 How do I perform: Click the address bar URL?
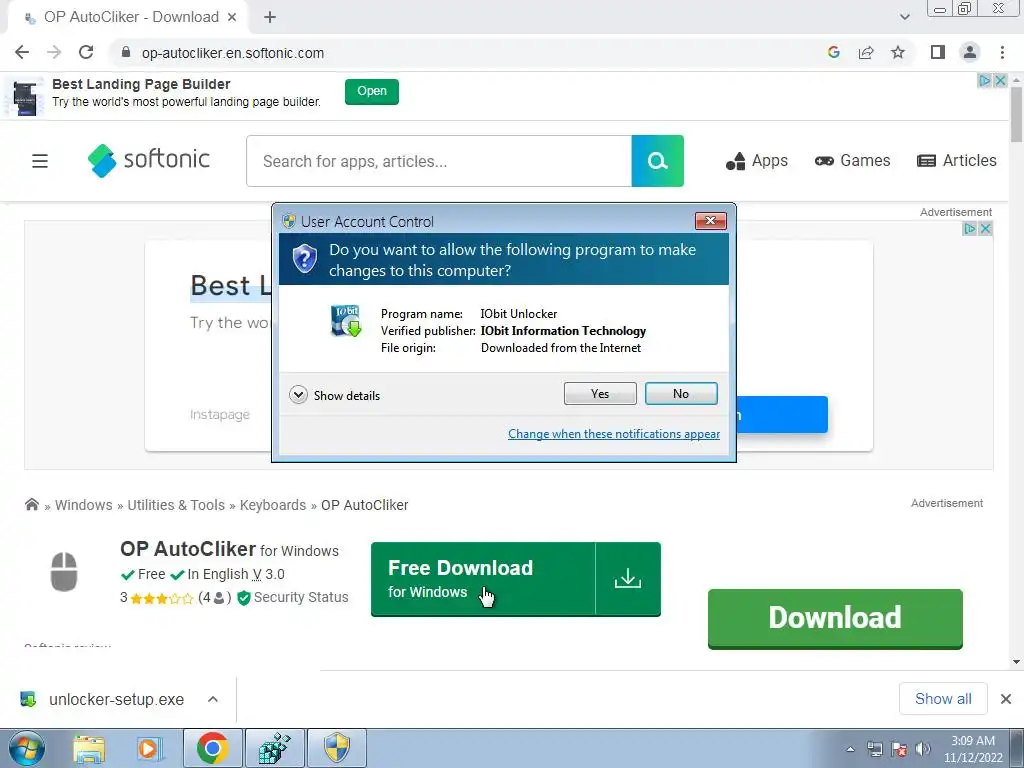[232, 53]
